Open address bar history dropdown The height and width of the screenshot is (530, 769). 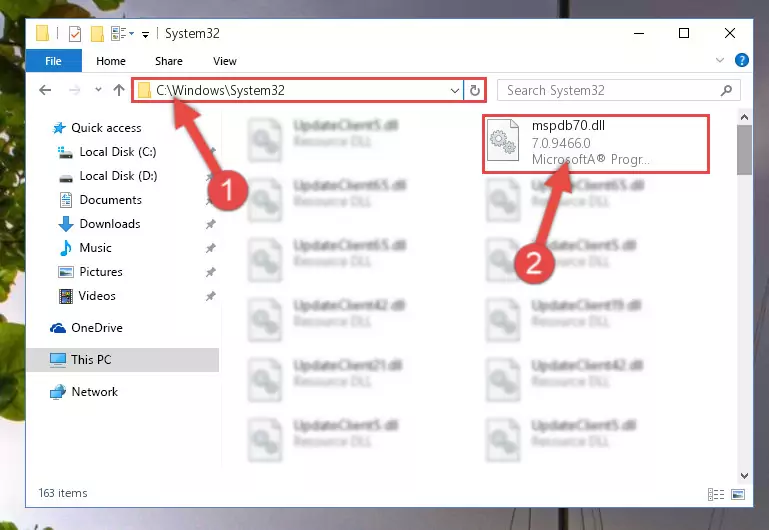point(455,91)
